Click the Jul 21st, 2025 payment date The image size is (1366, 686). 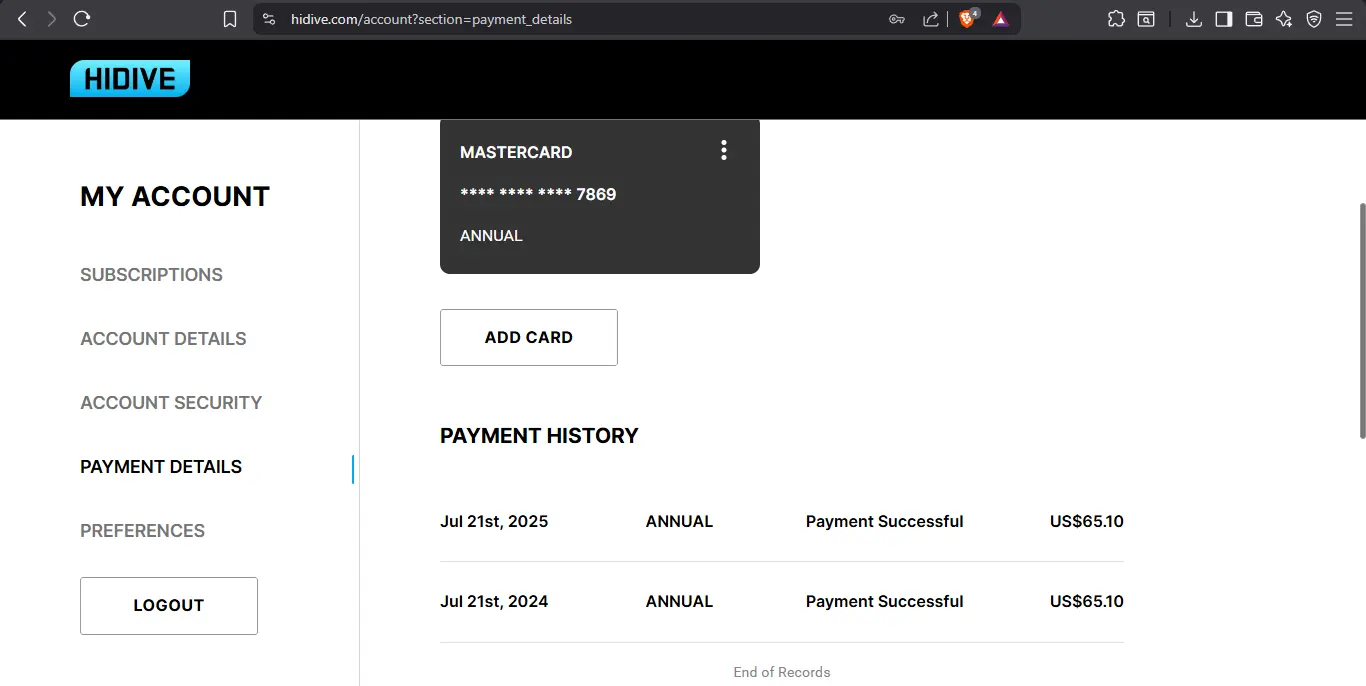494,522
